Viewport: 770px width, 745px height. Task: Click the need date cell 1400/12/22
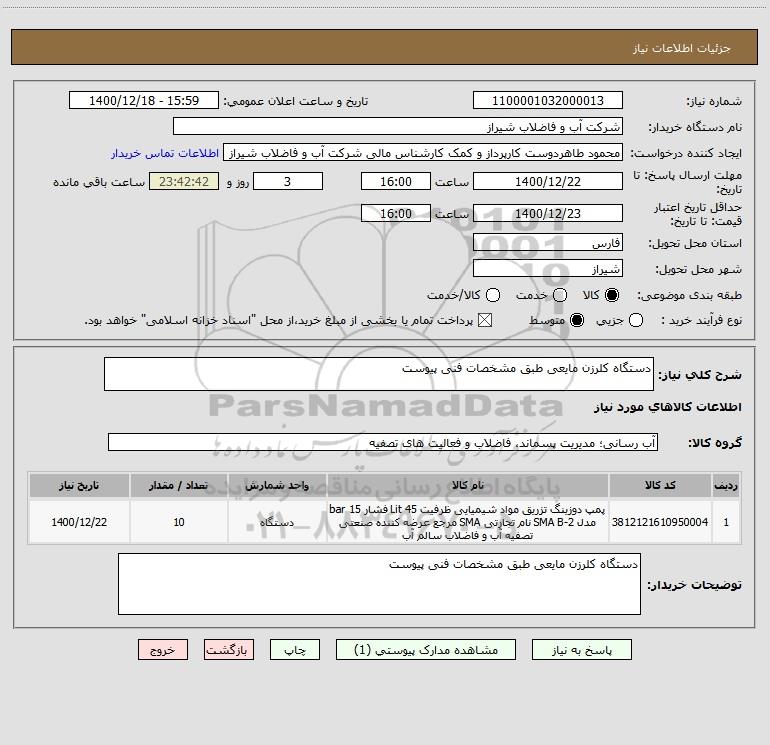[x=79, y=522]
